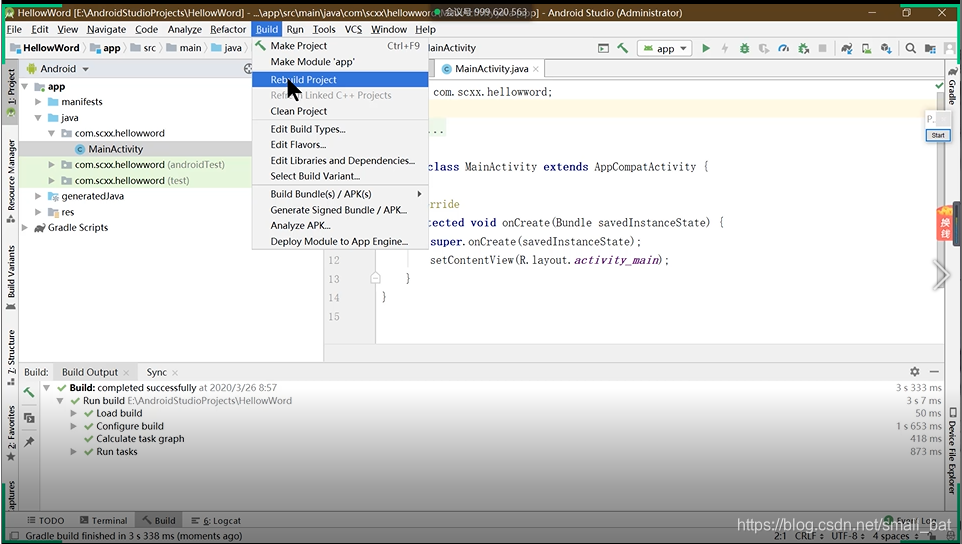Click the res folder in project tree

point(67,212)
